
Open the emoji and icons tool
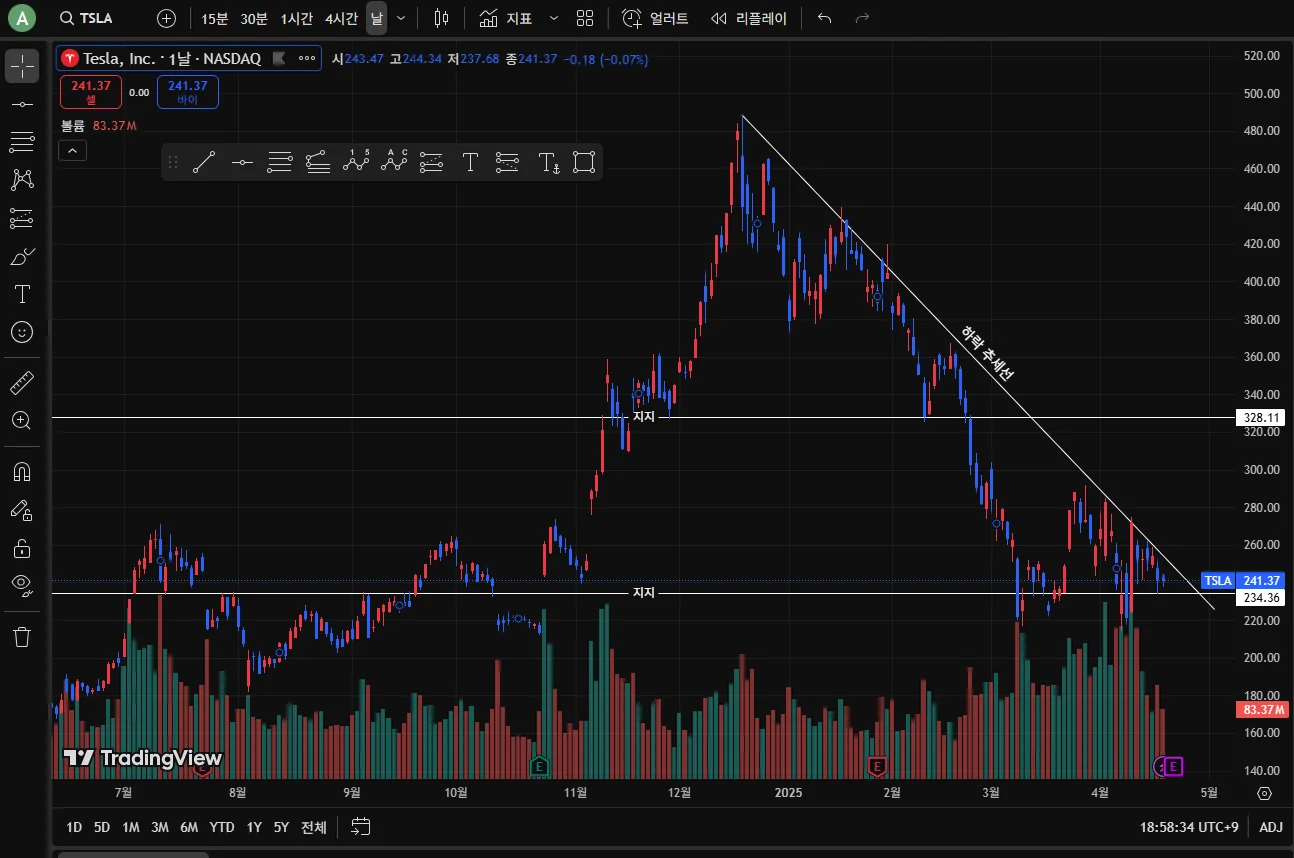22,332
